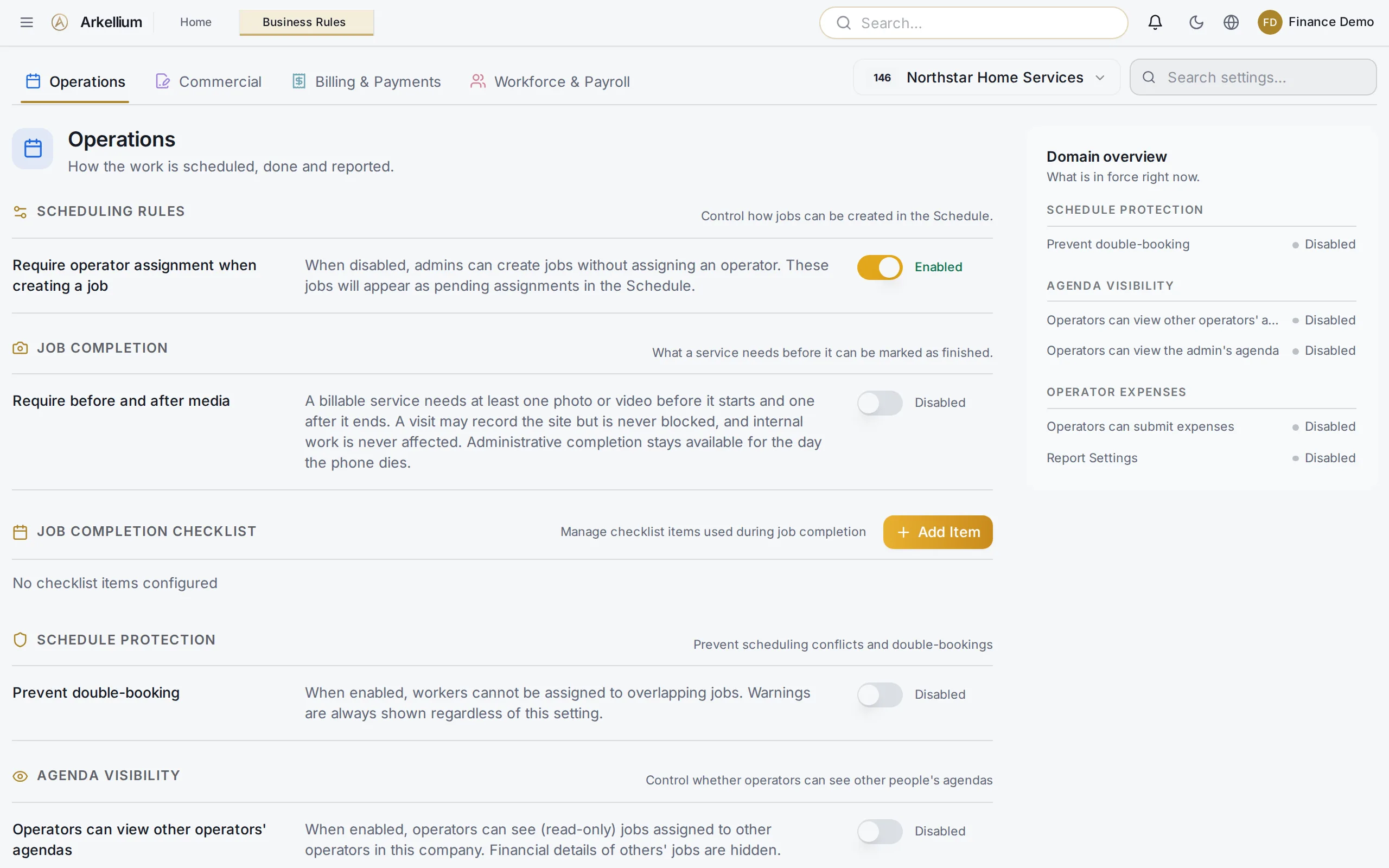Click the Job Completion Checklist calendar icon

pos(20,532)
